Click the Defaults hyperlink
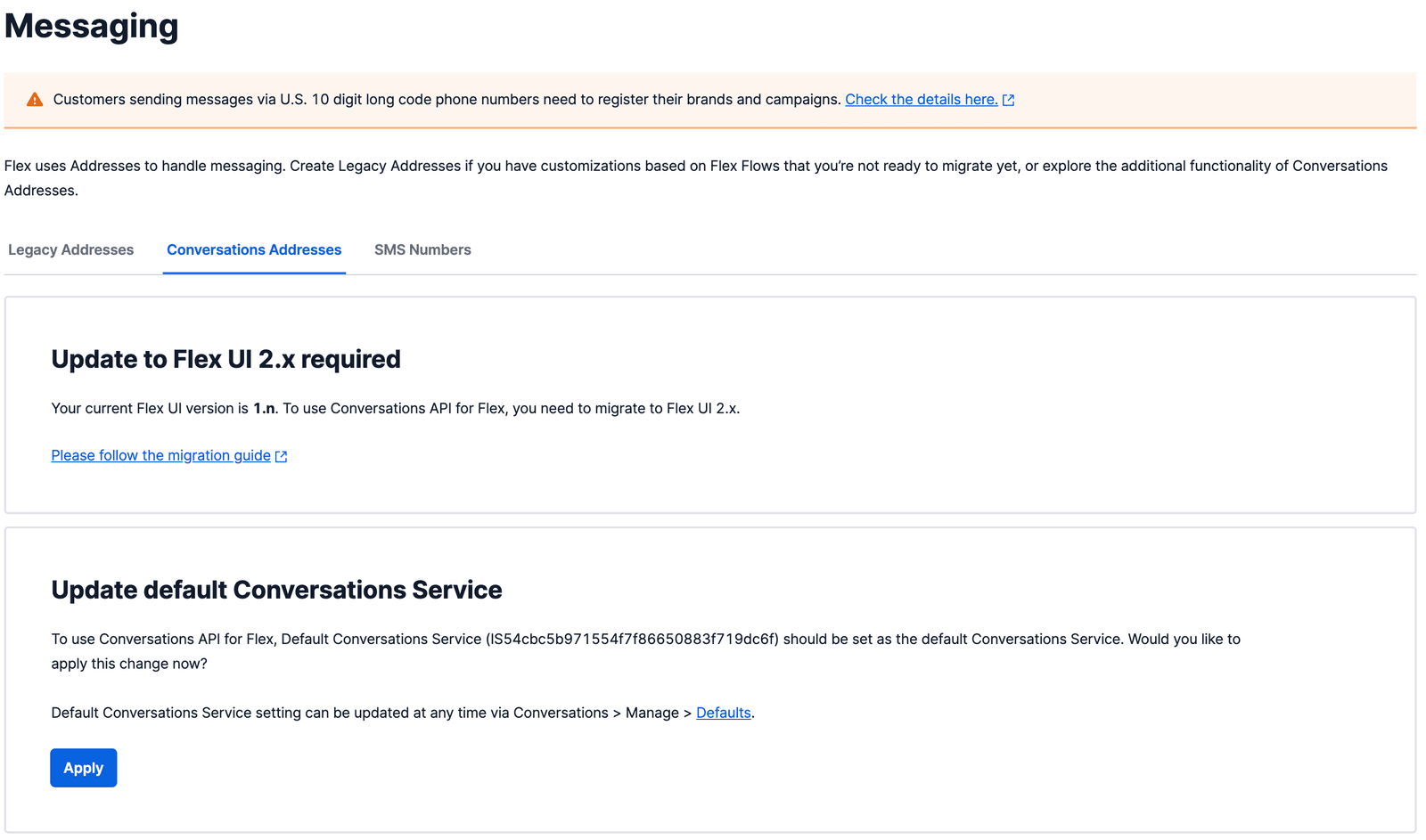1426x840 pixels. click(x=722, y=712)
